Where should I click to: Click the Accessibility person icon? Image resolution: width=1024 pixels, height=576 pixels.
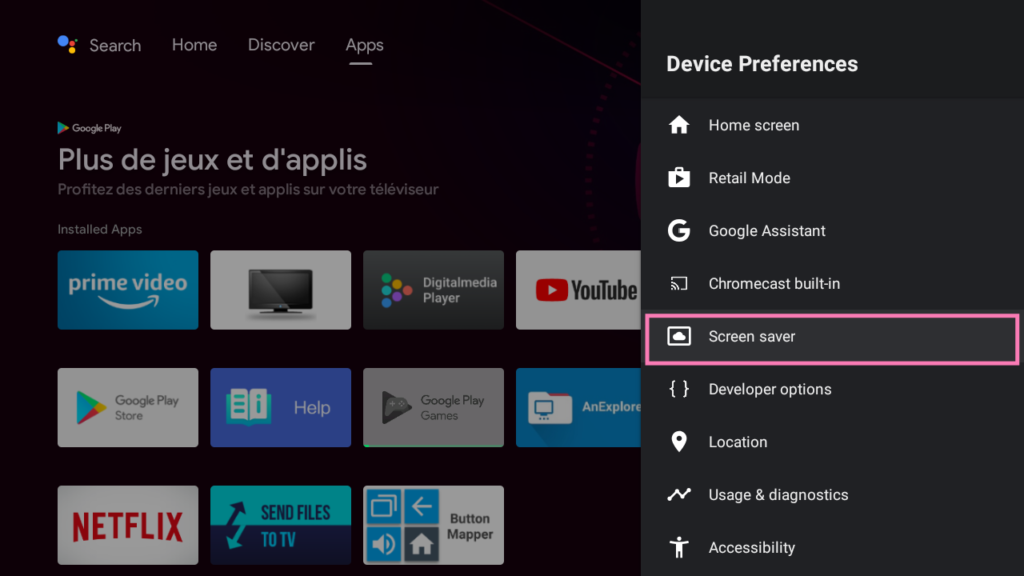[679, 547]
